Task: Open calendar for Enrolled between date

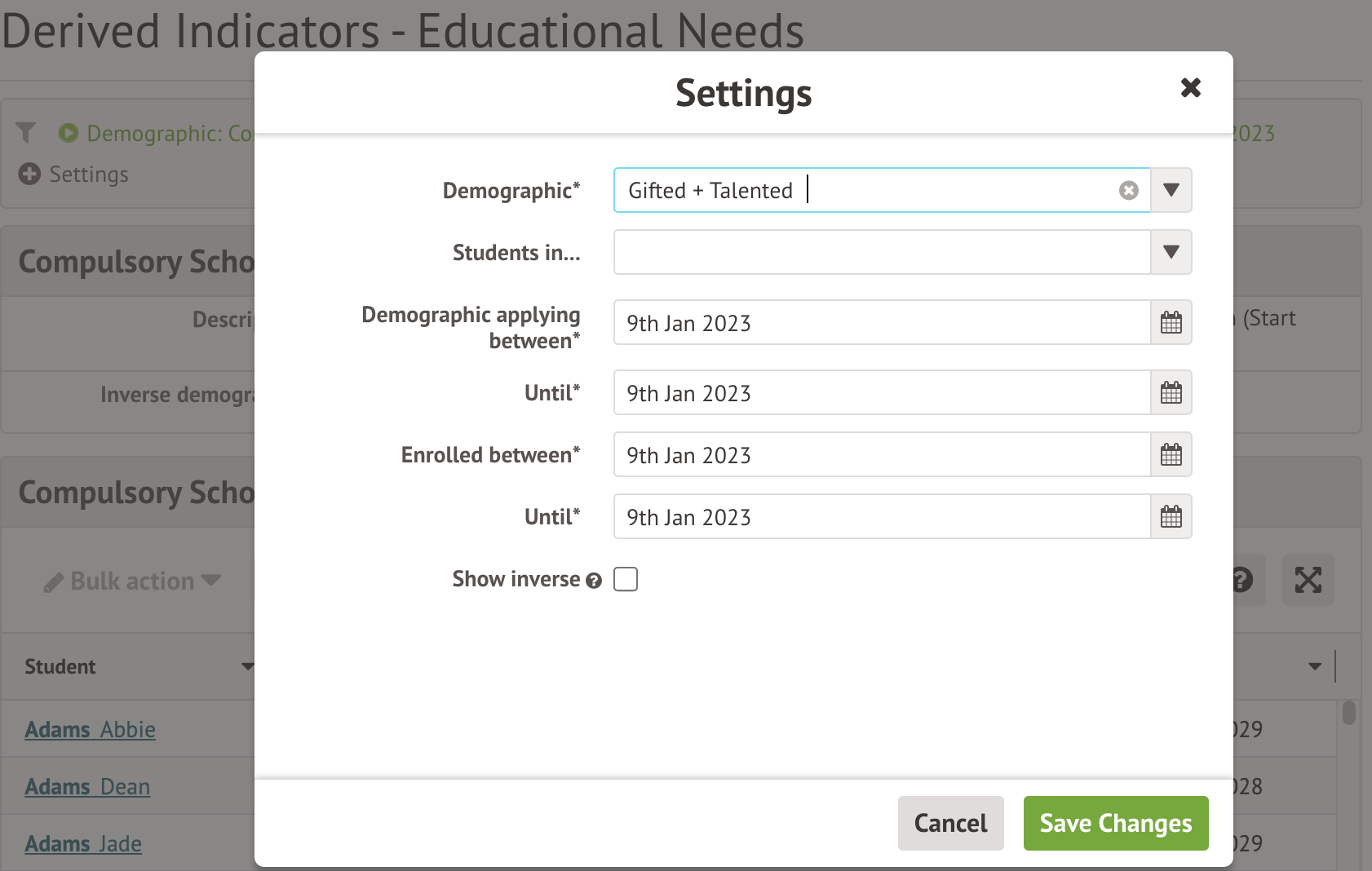Action: coord(1171,455)
